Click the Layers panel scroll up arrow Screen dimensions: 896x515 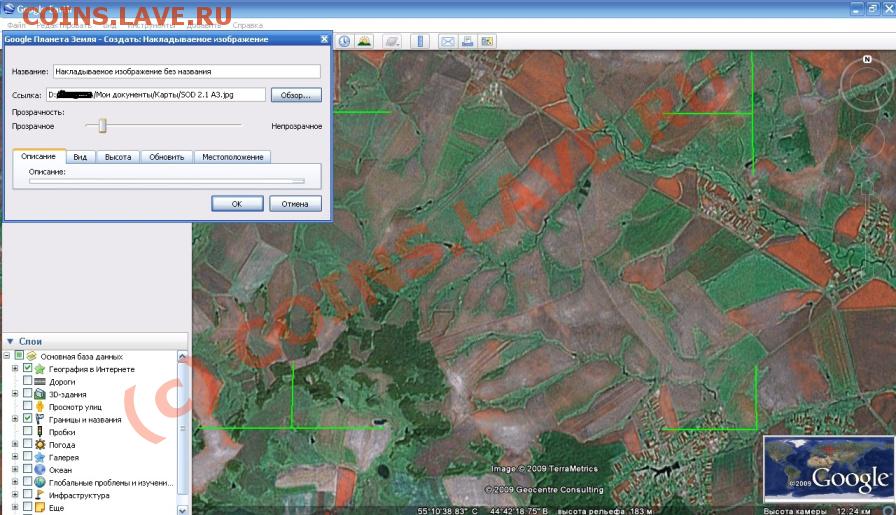(x=182, y=356)
